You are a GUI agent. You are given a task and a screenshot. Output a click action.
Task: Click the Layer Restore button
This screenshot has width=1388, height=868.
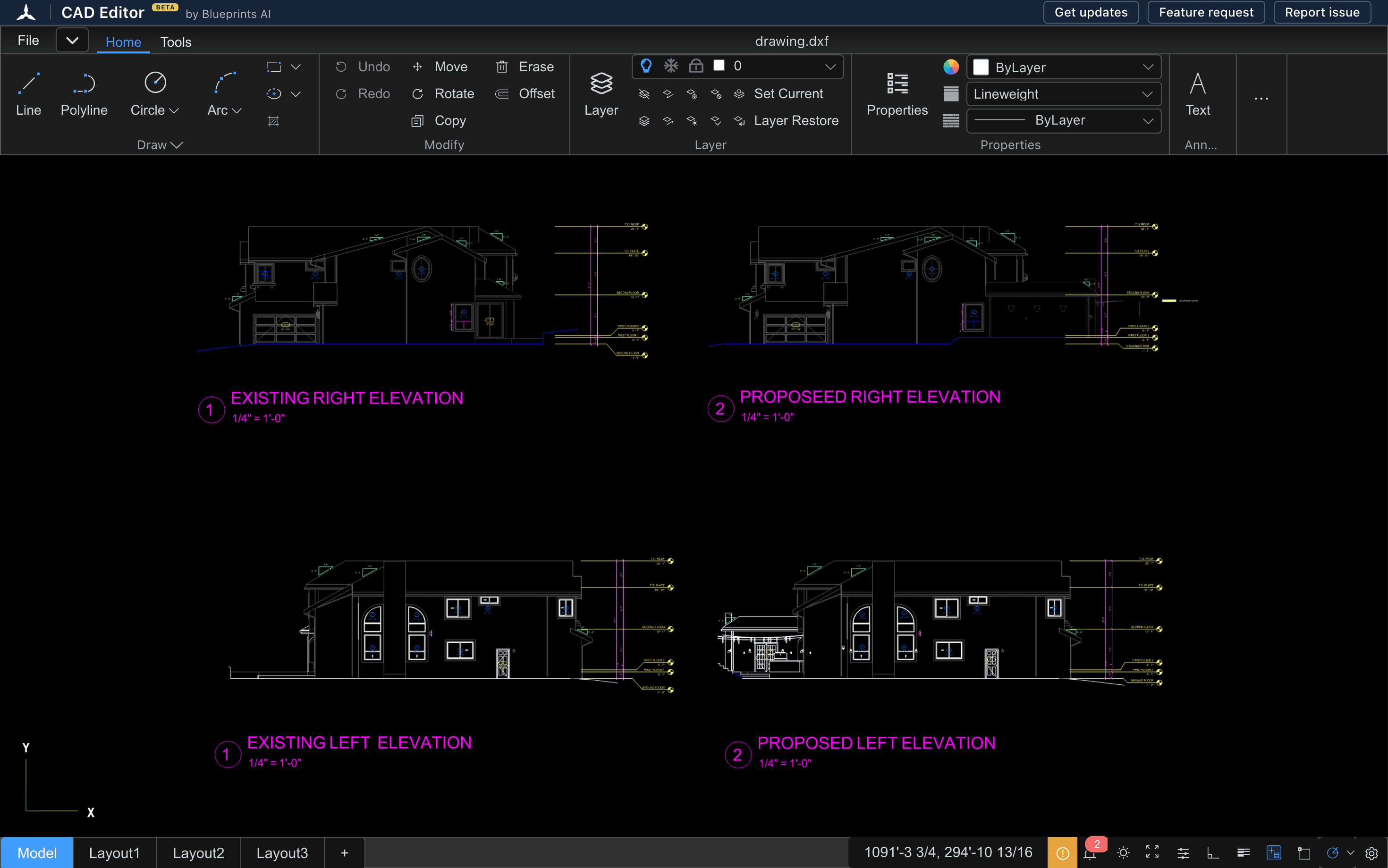[787, 120]
